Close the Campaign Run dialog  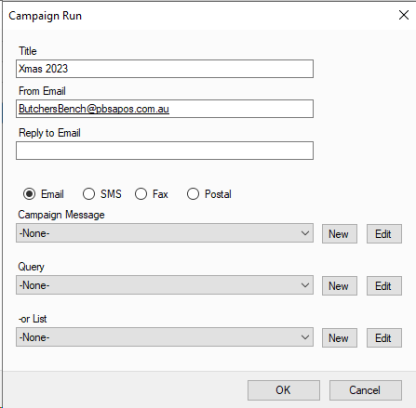404,15
